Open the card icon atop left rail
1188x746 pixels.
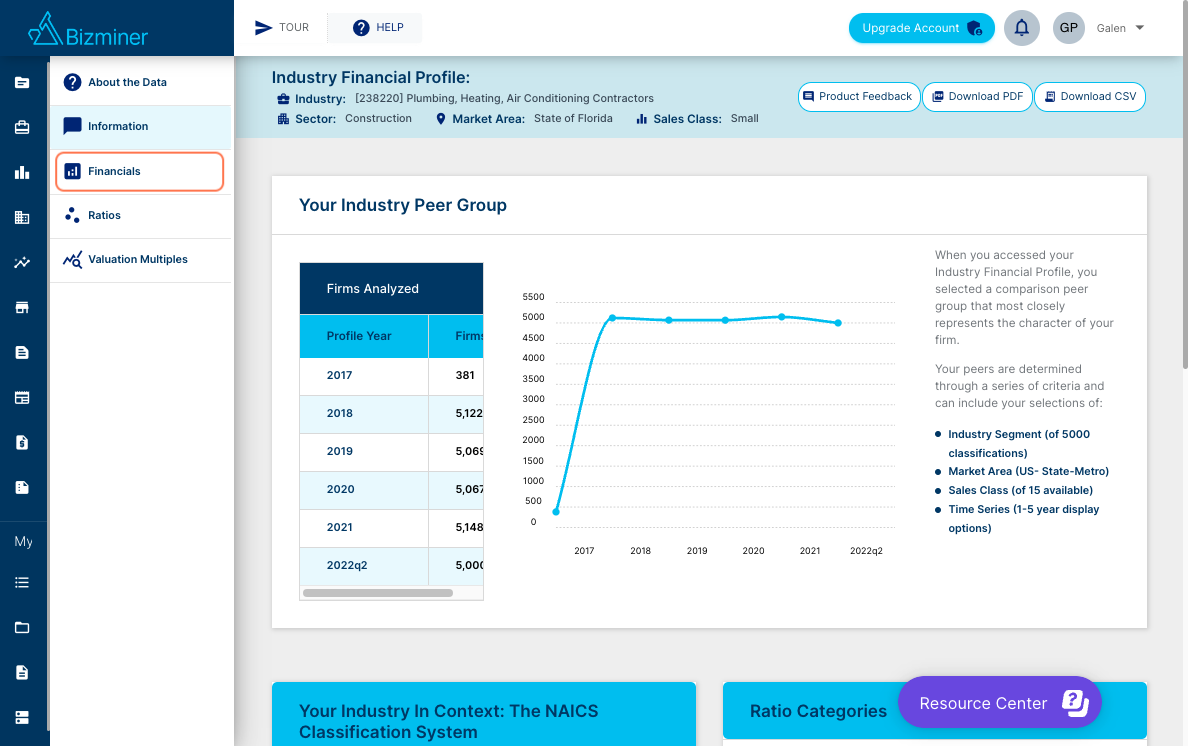(22, 83)
